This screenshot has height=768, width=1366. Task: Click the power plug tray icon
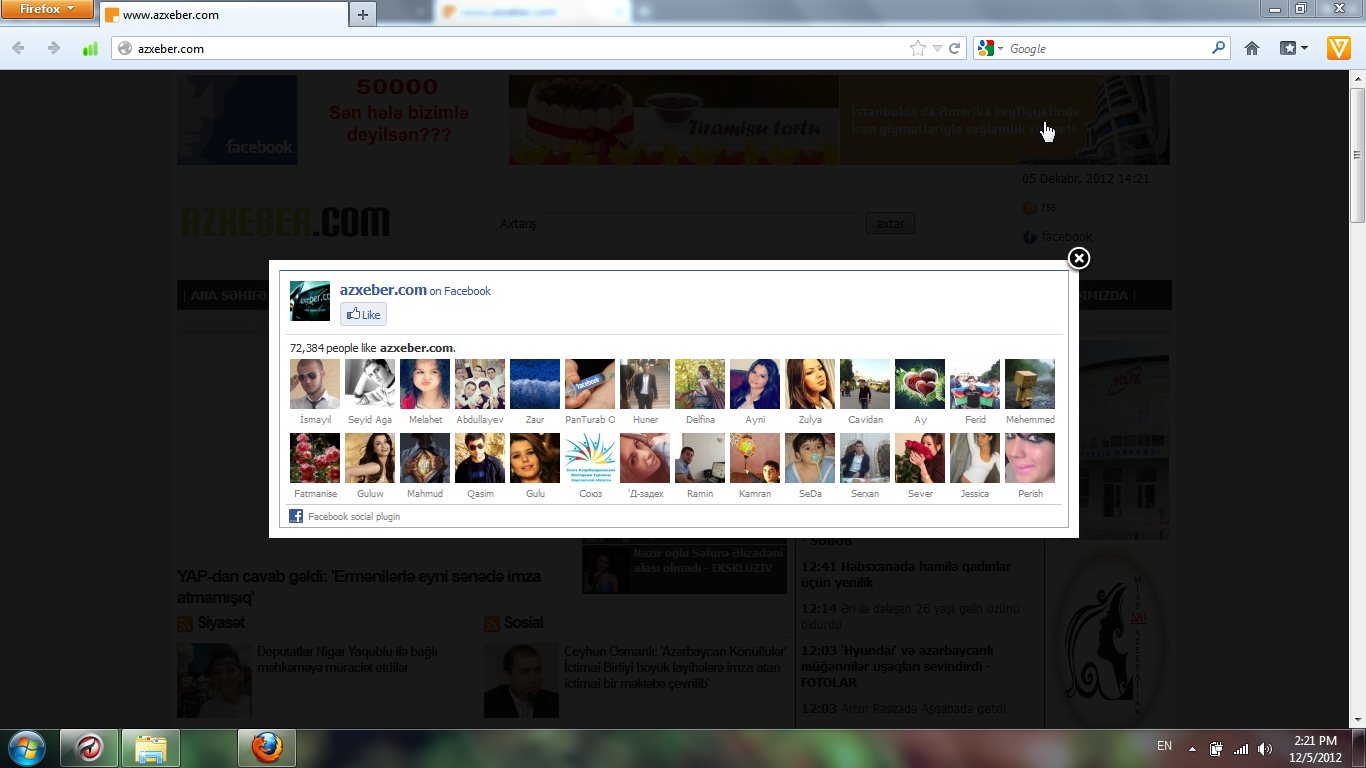1217,748
